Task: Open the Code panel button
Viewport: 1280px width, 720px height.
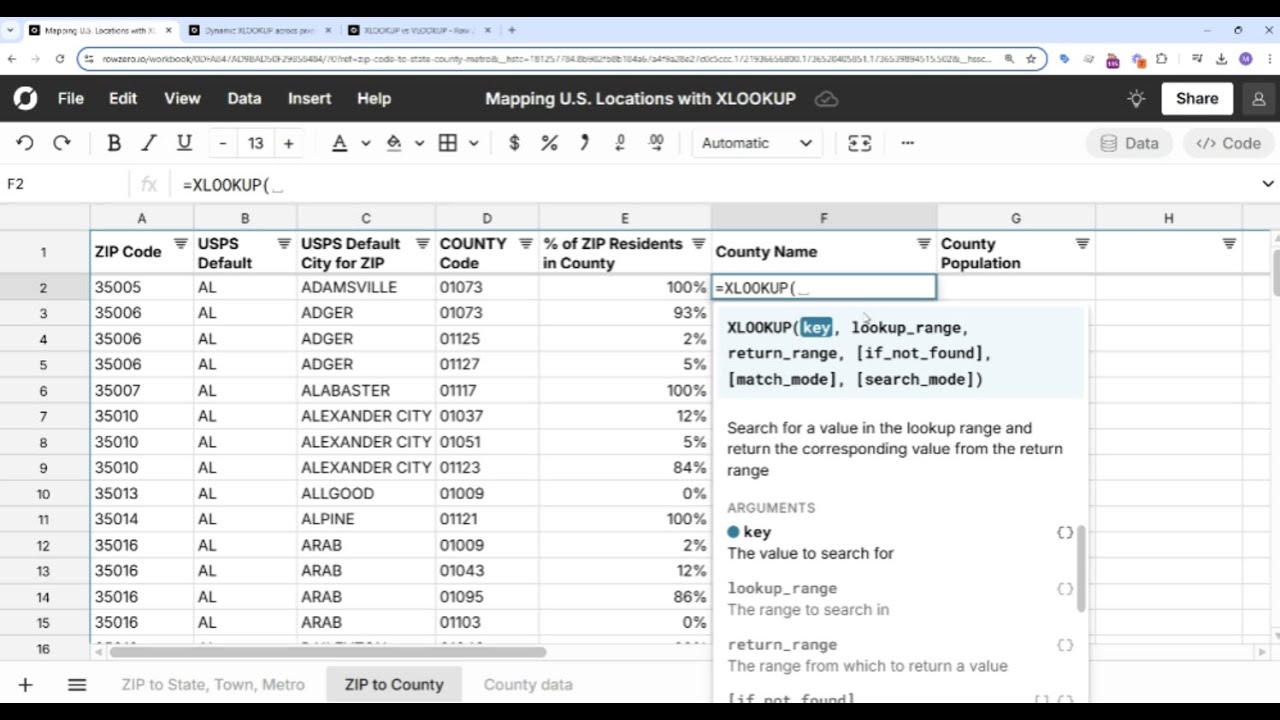Action: pos(1229,143)
